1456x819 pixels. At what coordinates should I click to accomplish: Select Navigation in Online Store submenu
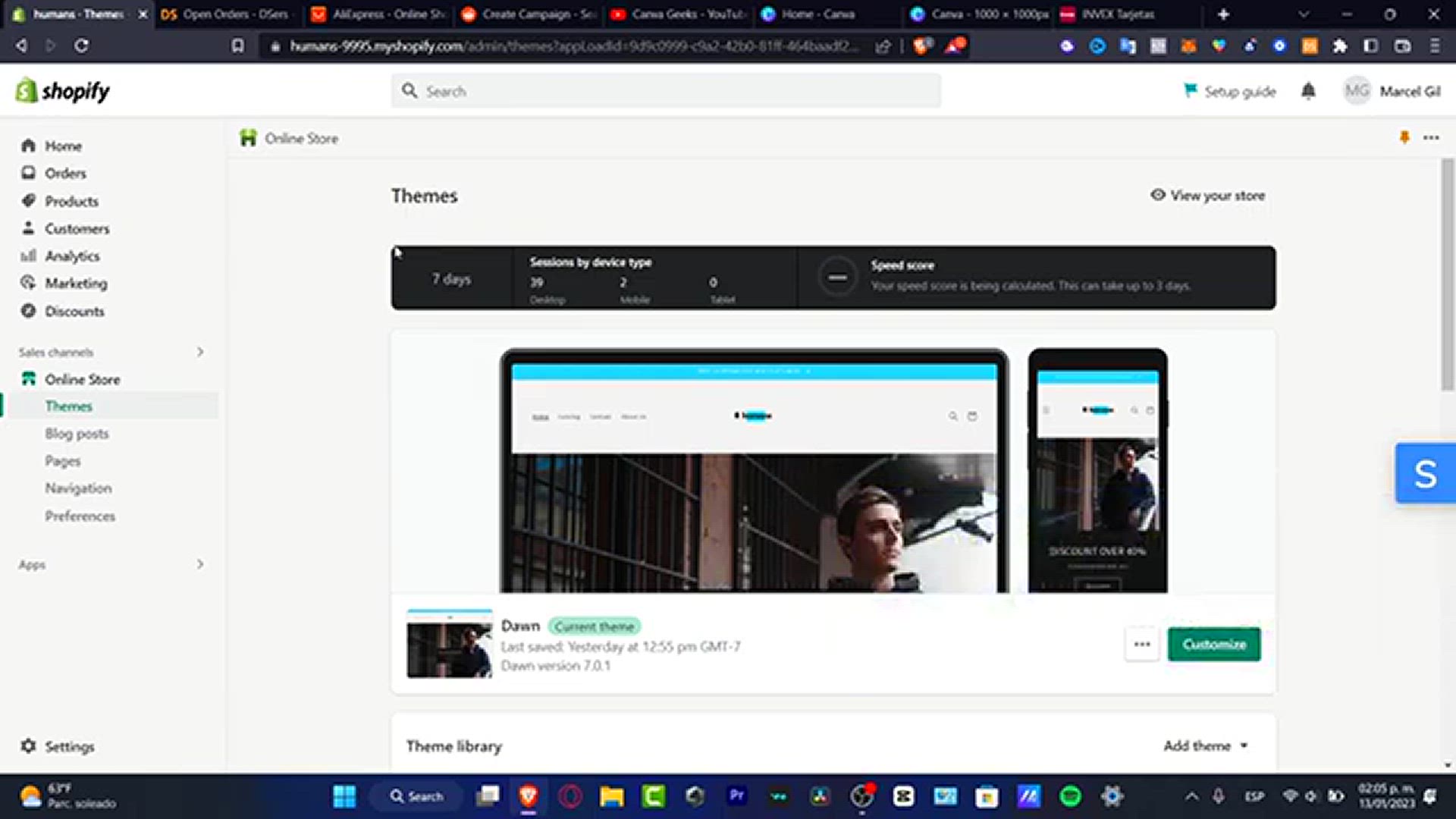[x=78, y=488]
